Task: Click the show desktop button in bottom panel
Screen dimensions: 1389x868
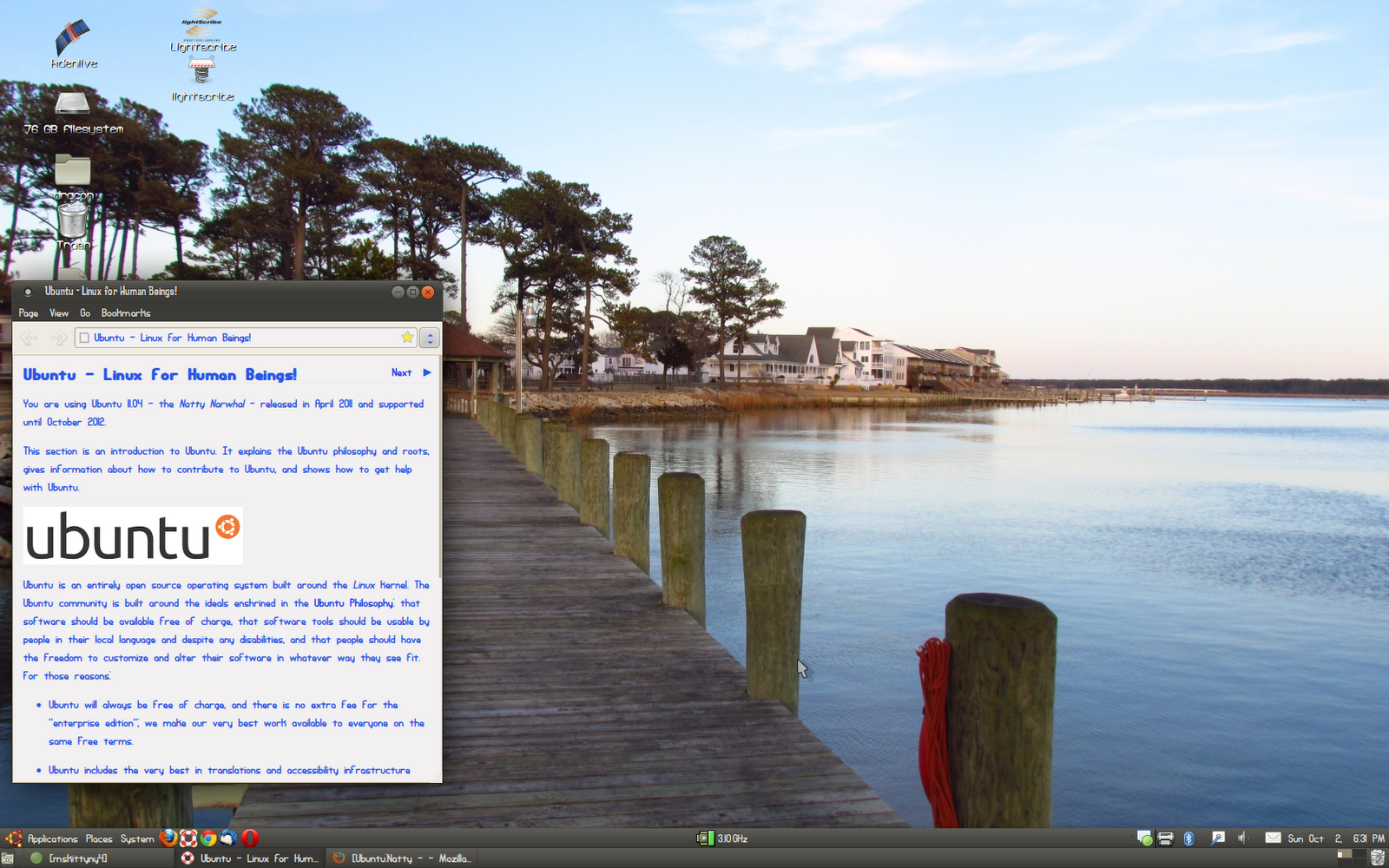Action: point(7,858)
